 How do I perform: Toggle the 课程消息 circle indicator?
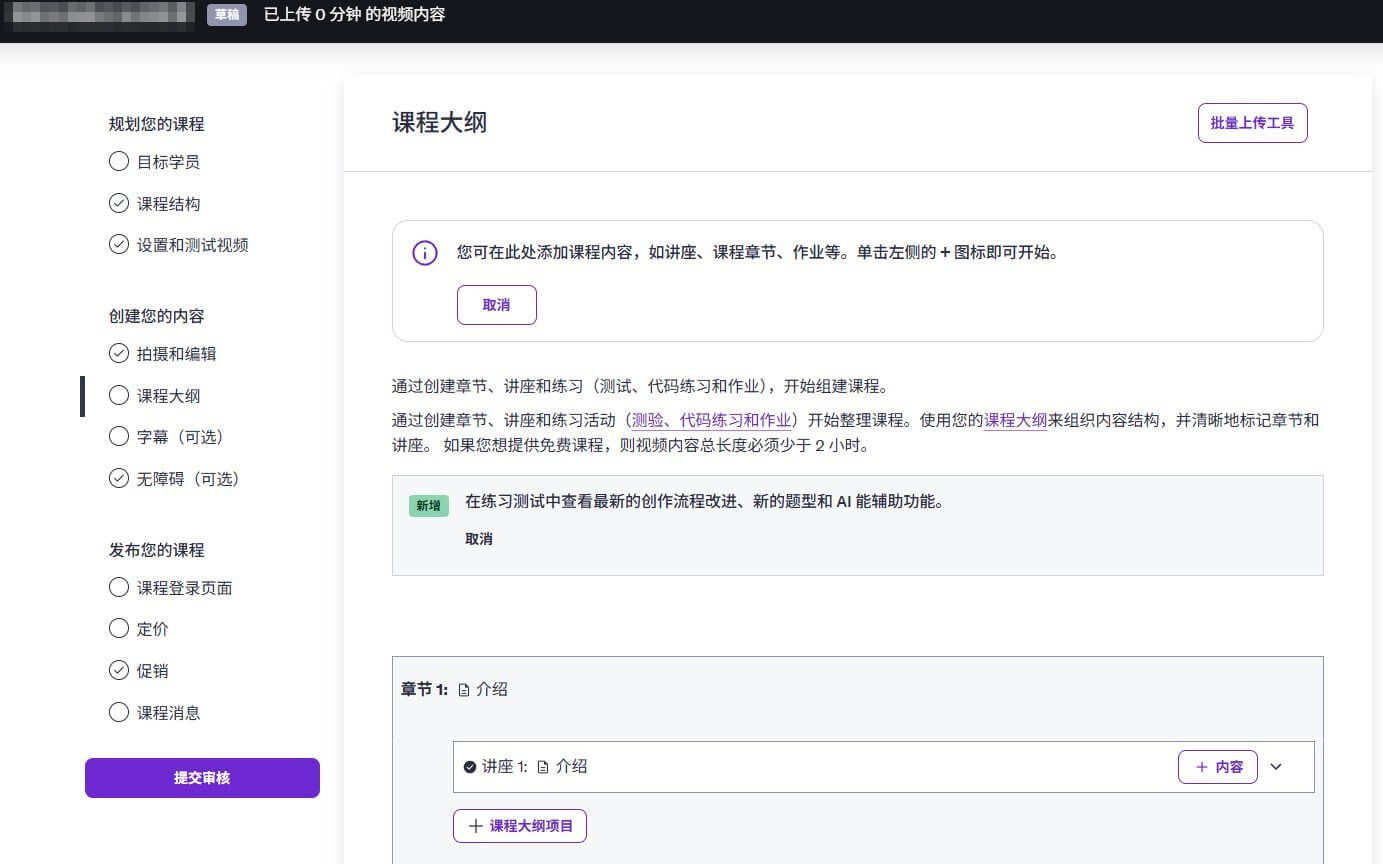(x=118, y=712)
